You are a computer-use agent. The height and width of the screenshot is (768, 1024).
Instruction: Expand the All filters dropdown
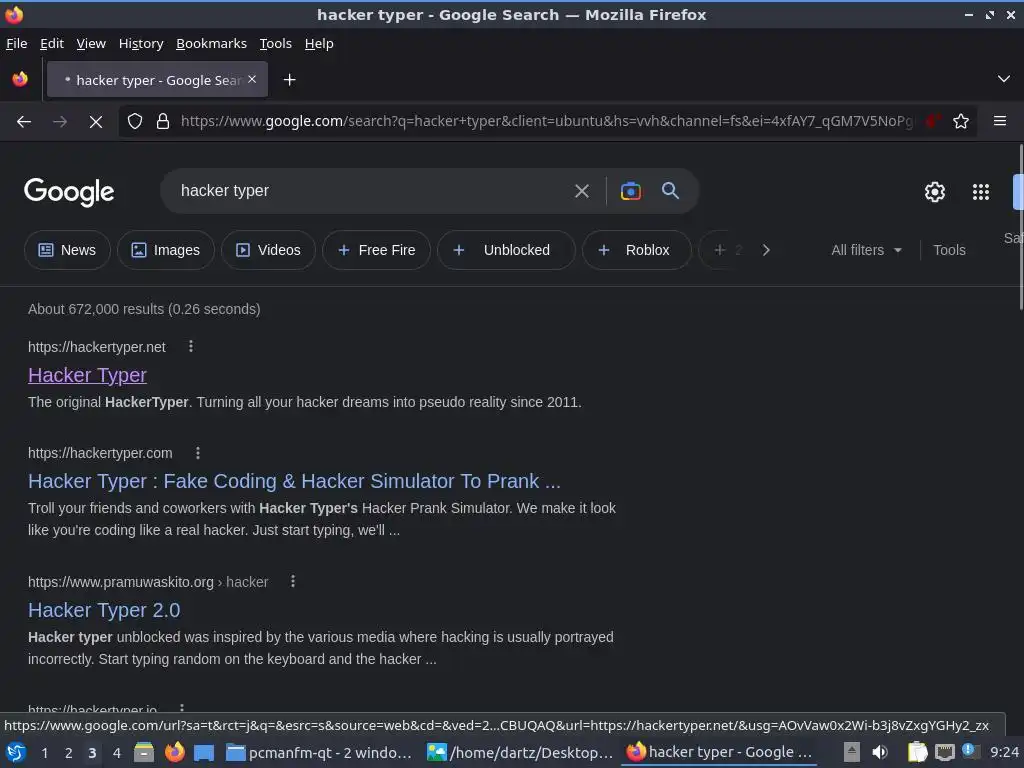point(866,250)
